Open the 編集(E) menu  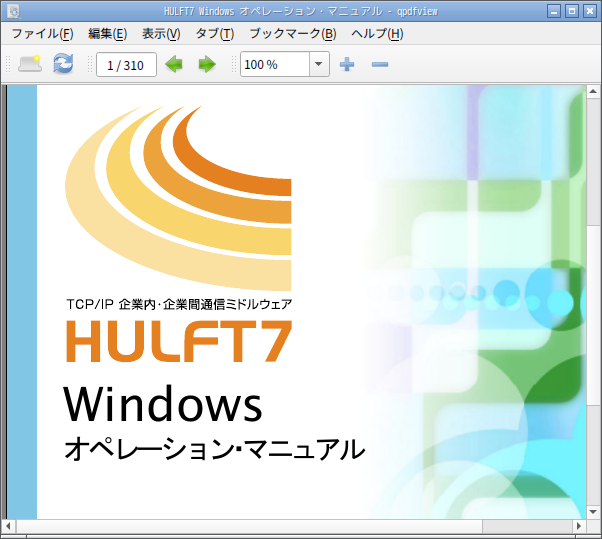[x=108, y=34]
